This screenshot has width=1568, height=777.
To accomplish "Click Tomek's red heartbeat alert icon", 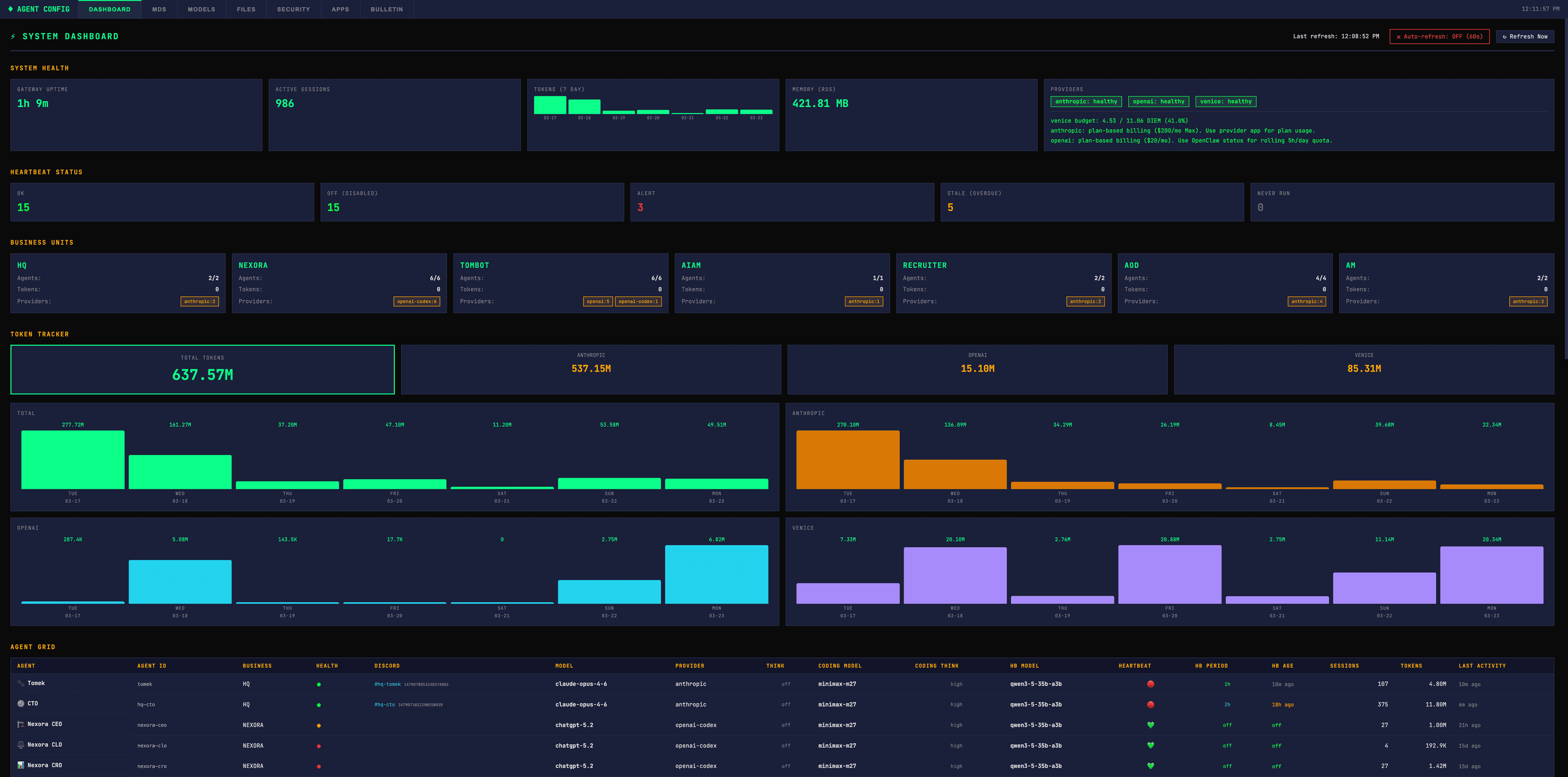I will click(x=1150, y=684).
